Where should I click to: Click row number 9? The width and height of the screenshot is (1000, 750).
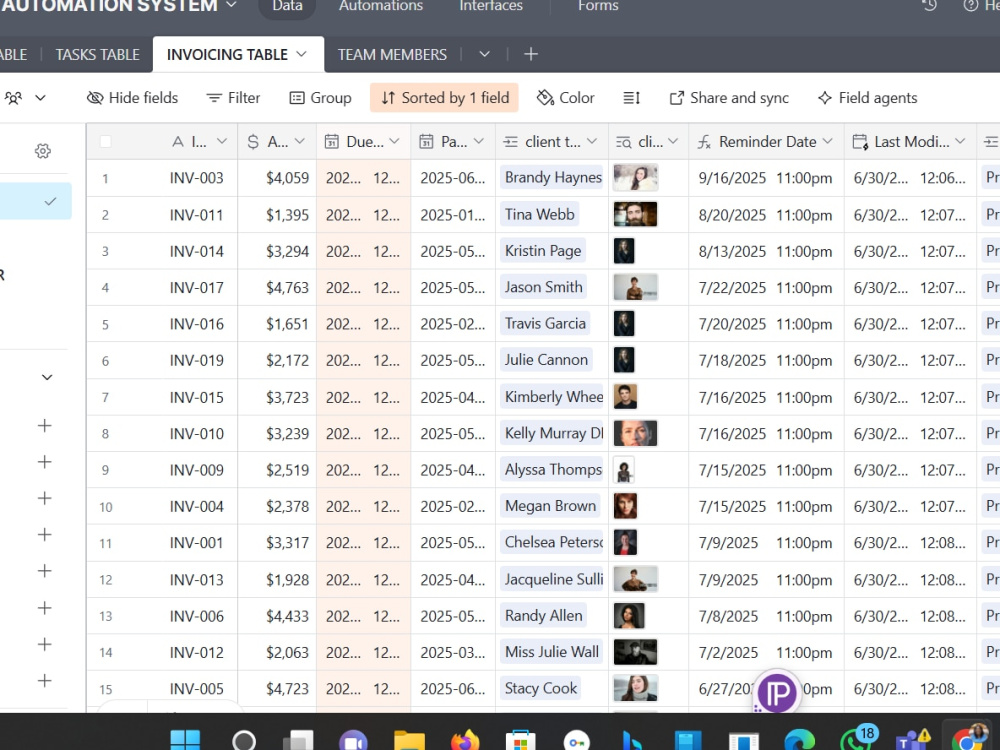[x=105, y=470]
